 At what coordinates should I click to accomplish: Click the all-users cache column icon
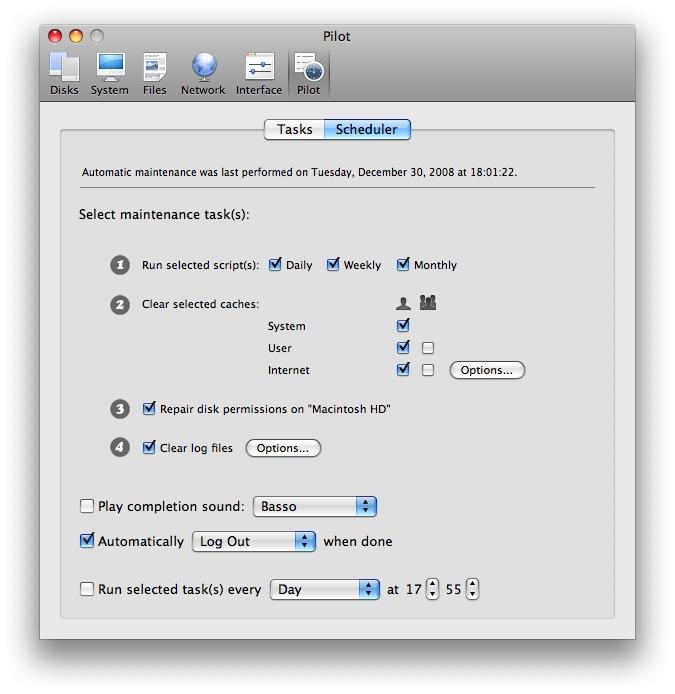pyautogui.click(x=428, y=303)
